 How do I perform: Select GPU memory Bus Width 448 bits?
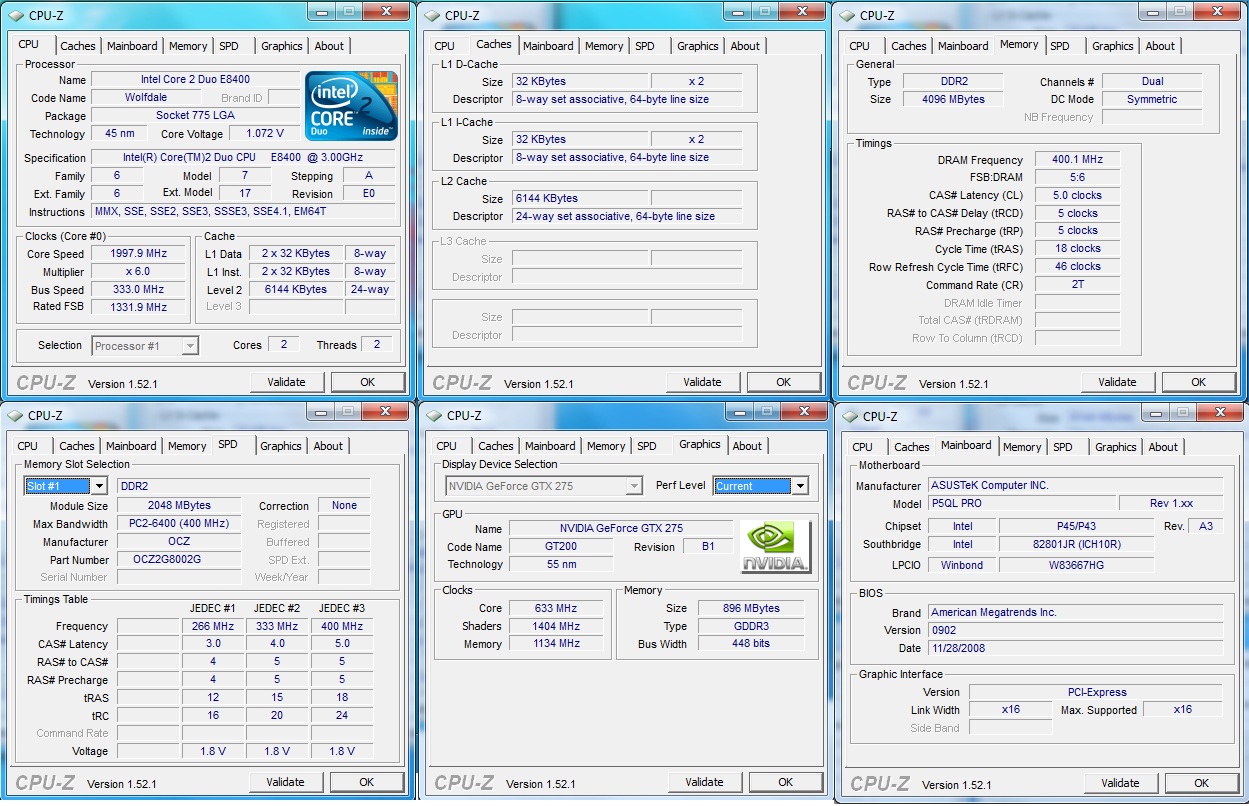click(x=751, y=643)
